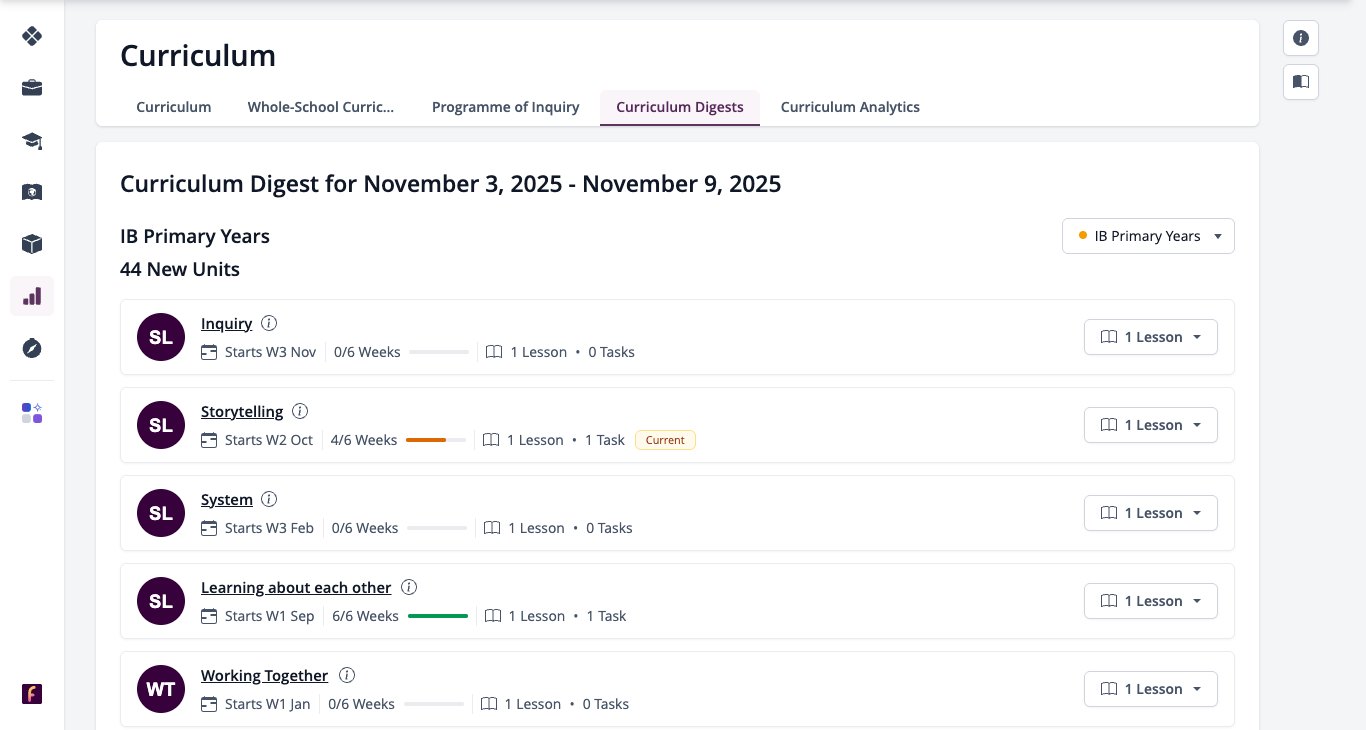
Task: Select the bar chart analytics sidebar icon
Action: 32,296
